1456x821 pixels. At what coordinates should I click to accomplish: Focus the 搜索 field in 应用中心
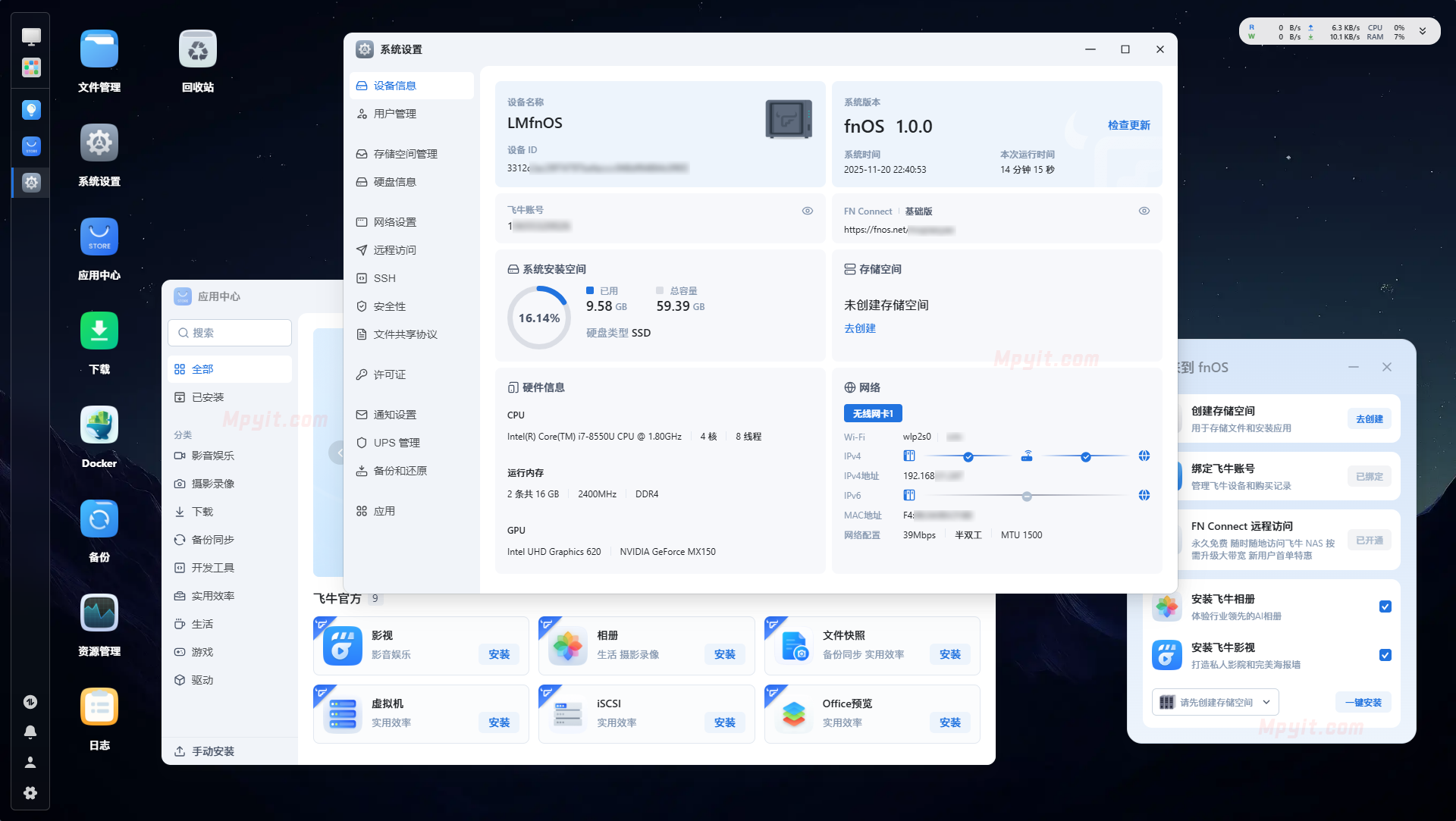pyautogui.click(x=230, y=333)
